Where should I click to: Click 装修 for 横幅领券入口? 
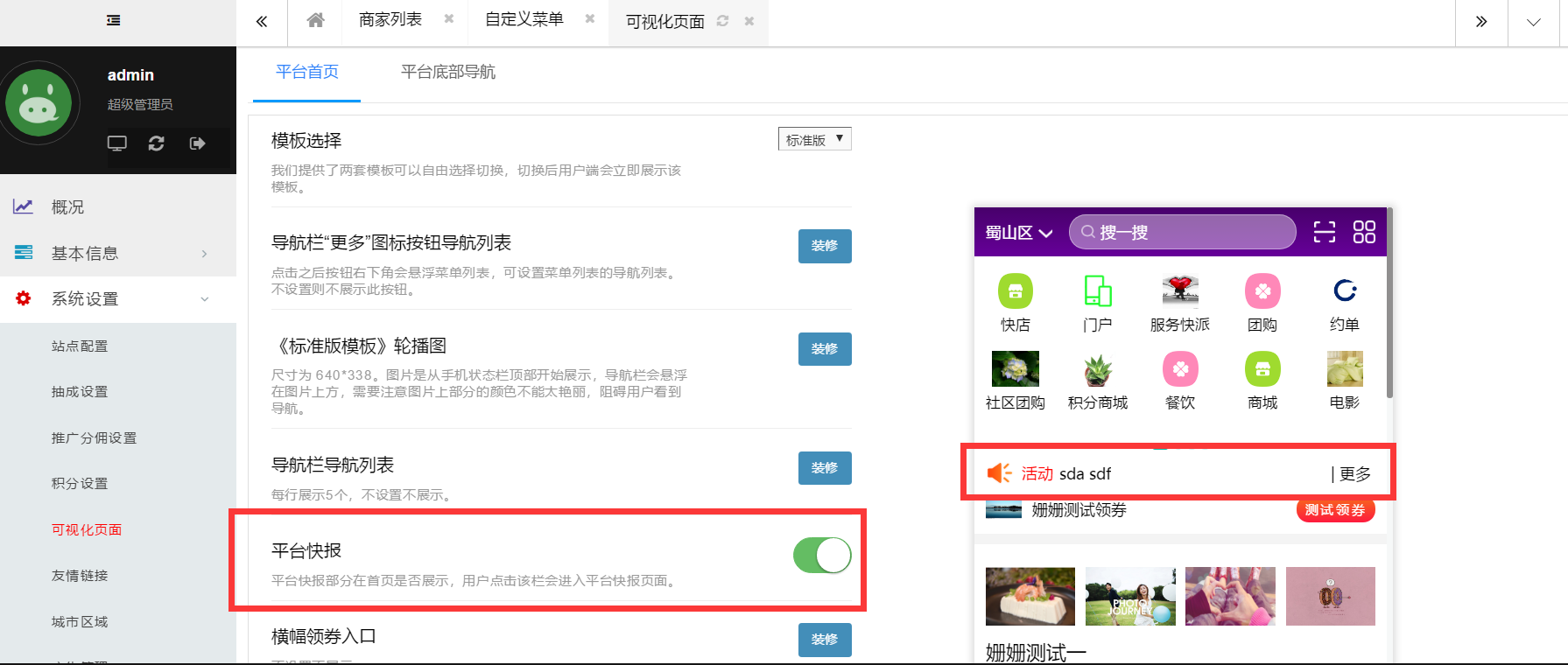(x=825, y=640)
